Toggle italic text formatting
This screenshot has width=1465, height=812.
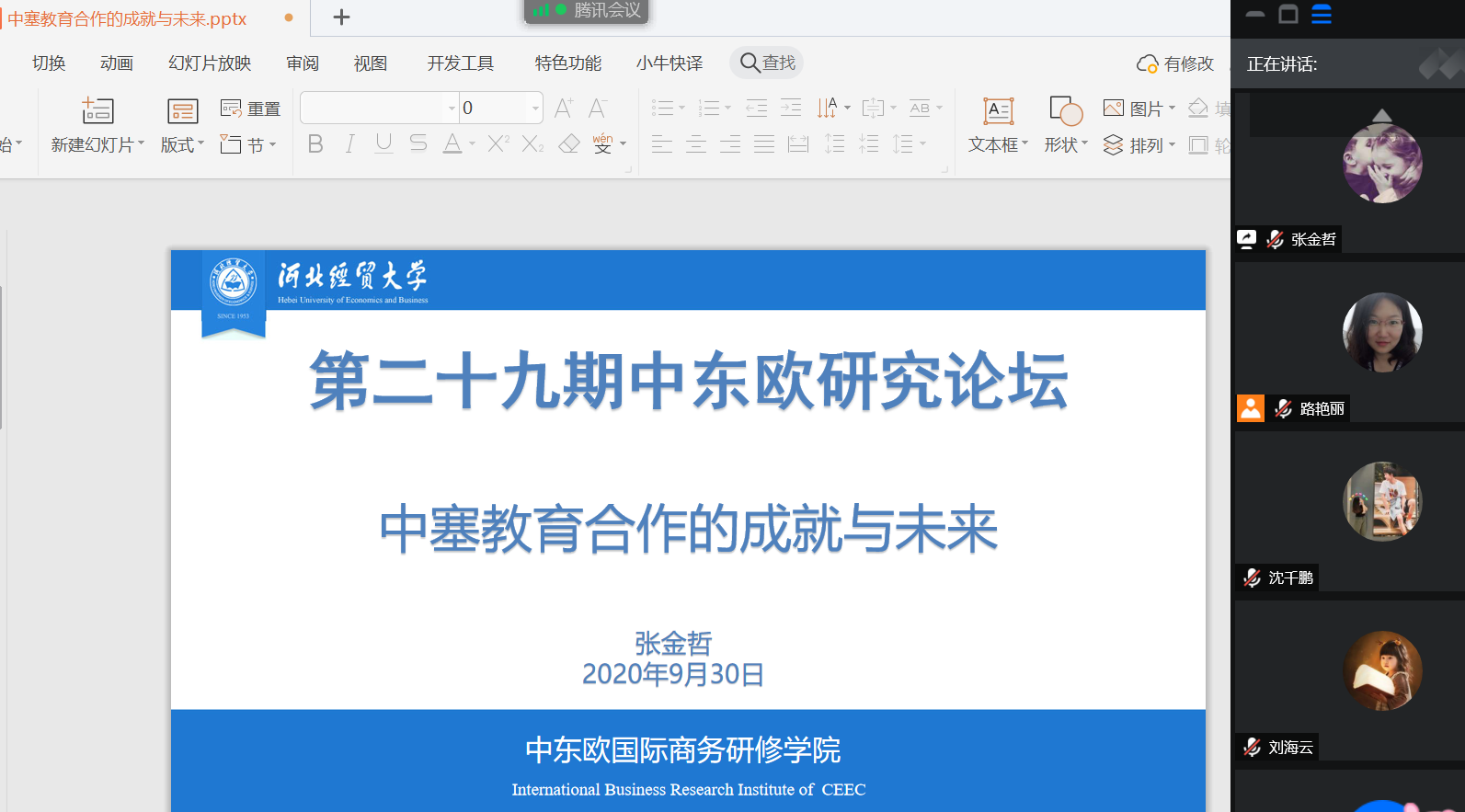tap(349, 143)
